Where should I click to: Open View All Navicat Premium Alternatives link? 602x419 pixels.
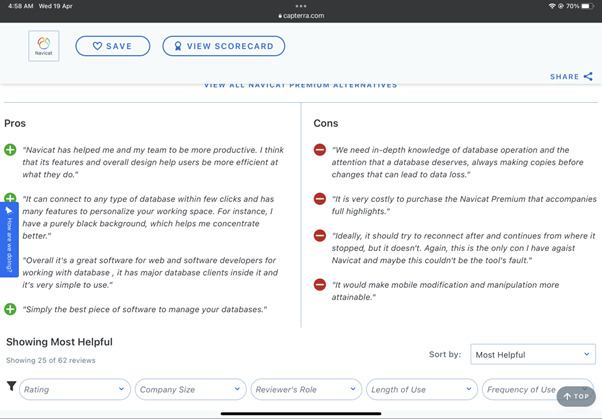pos(300,86)
